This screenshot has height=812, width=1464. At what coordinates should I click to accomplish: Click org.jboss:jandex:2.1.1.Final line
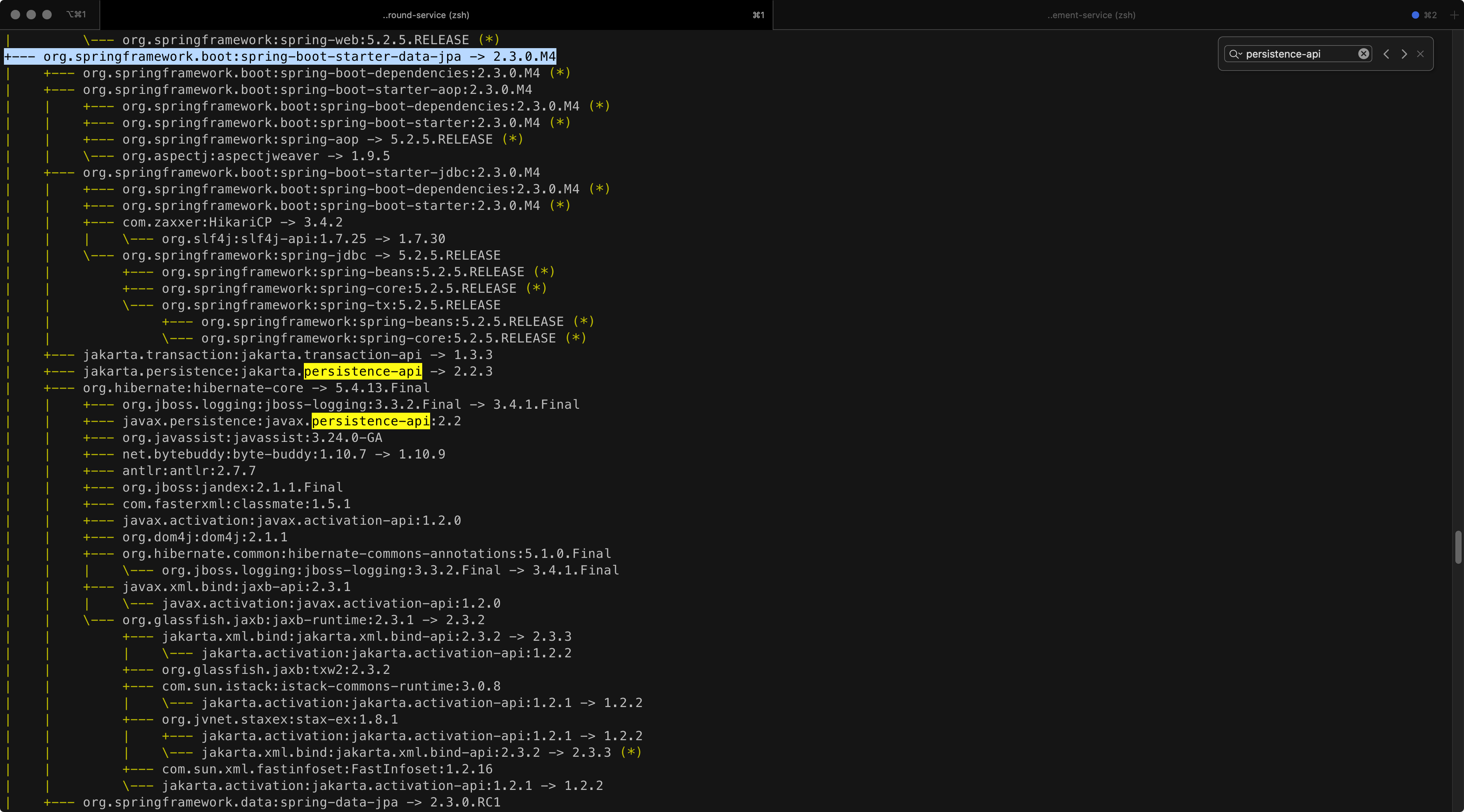(x=232, y=487)
